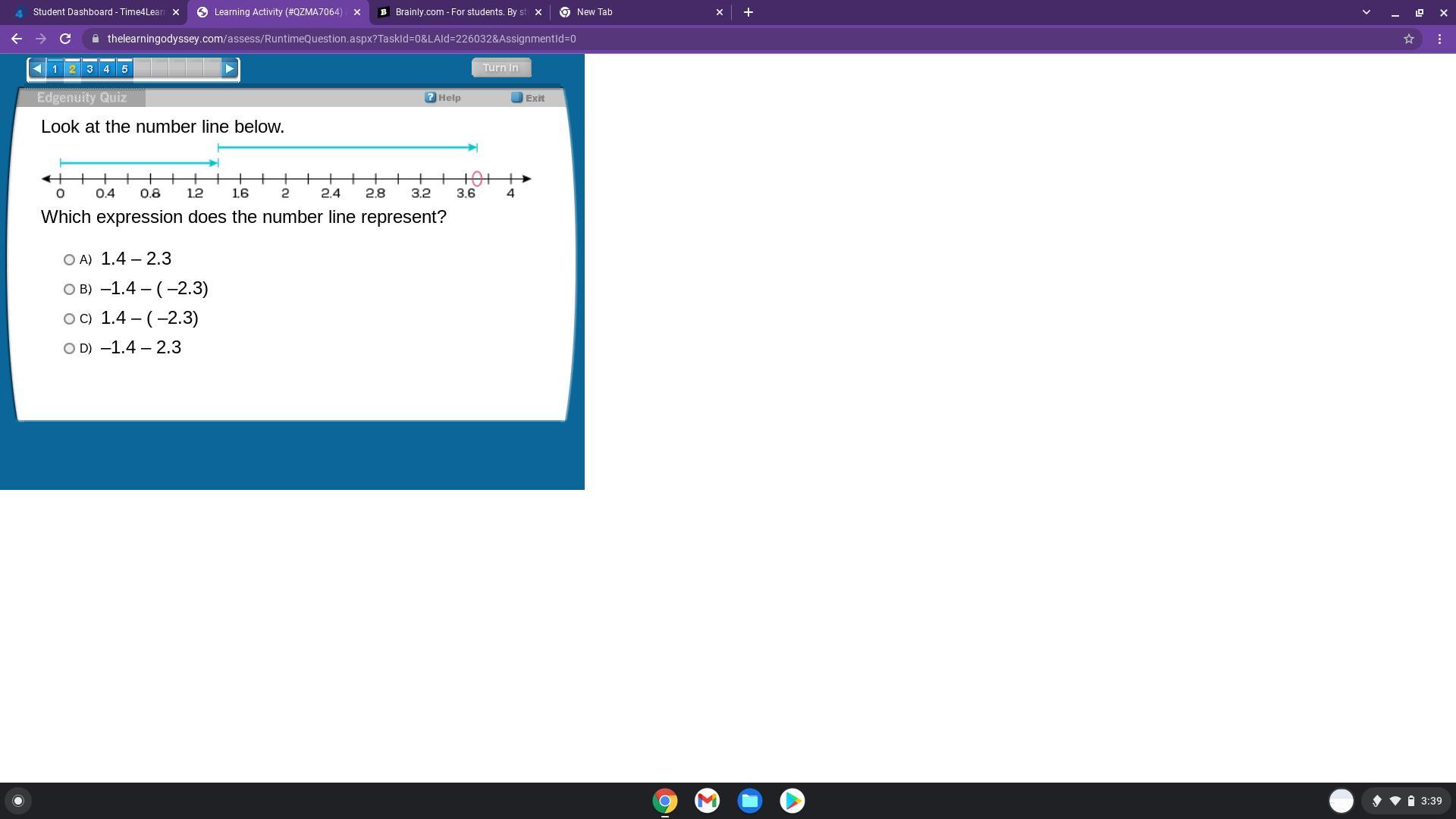1456x819 pixels.
Task: Open the tab search dropdown chevron
Action: [1366, 12]
